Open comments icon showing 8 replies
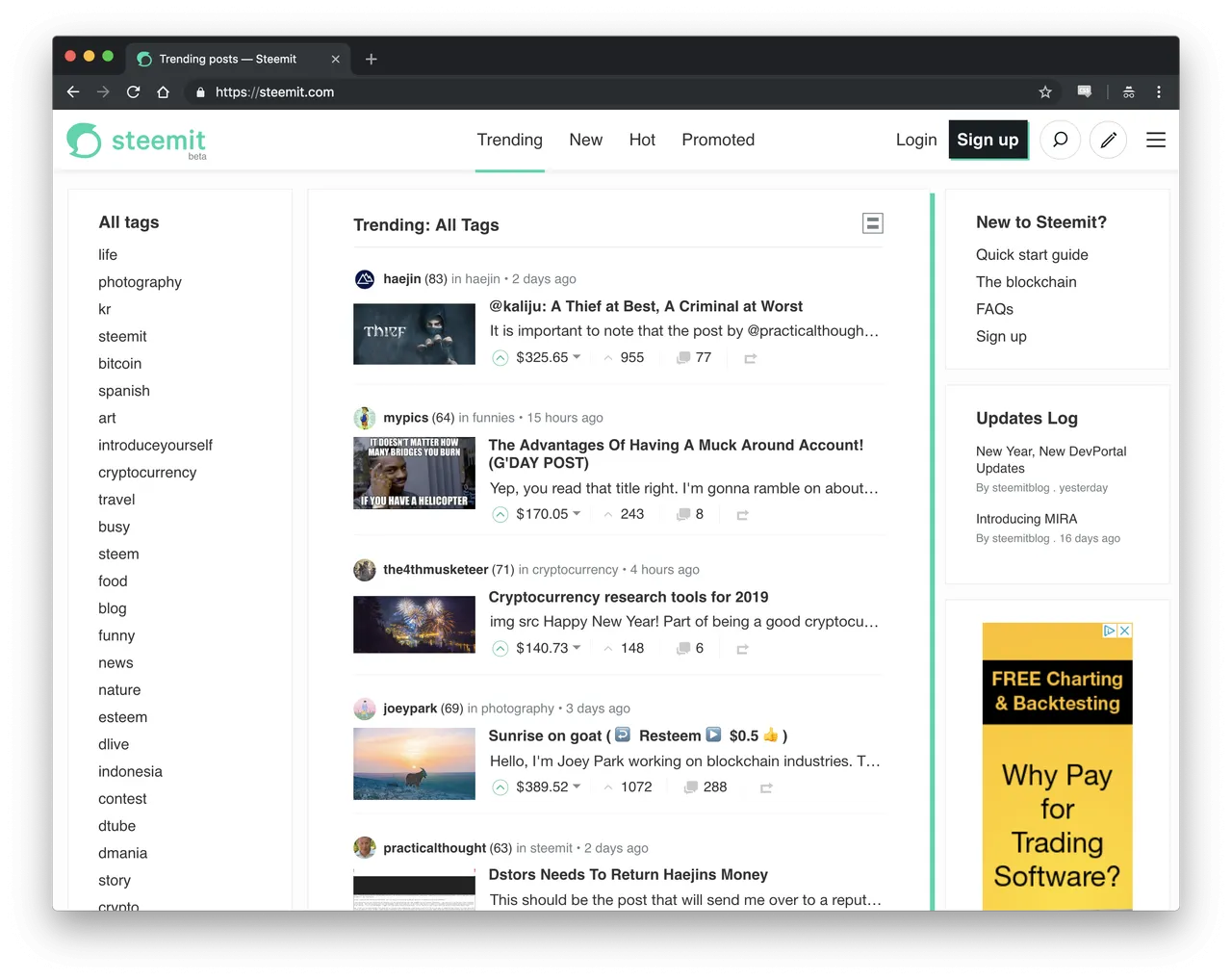This screenshot has height=980, width=1232. click(682, 515)
